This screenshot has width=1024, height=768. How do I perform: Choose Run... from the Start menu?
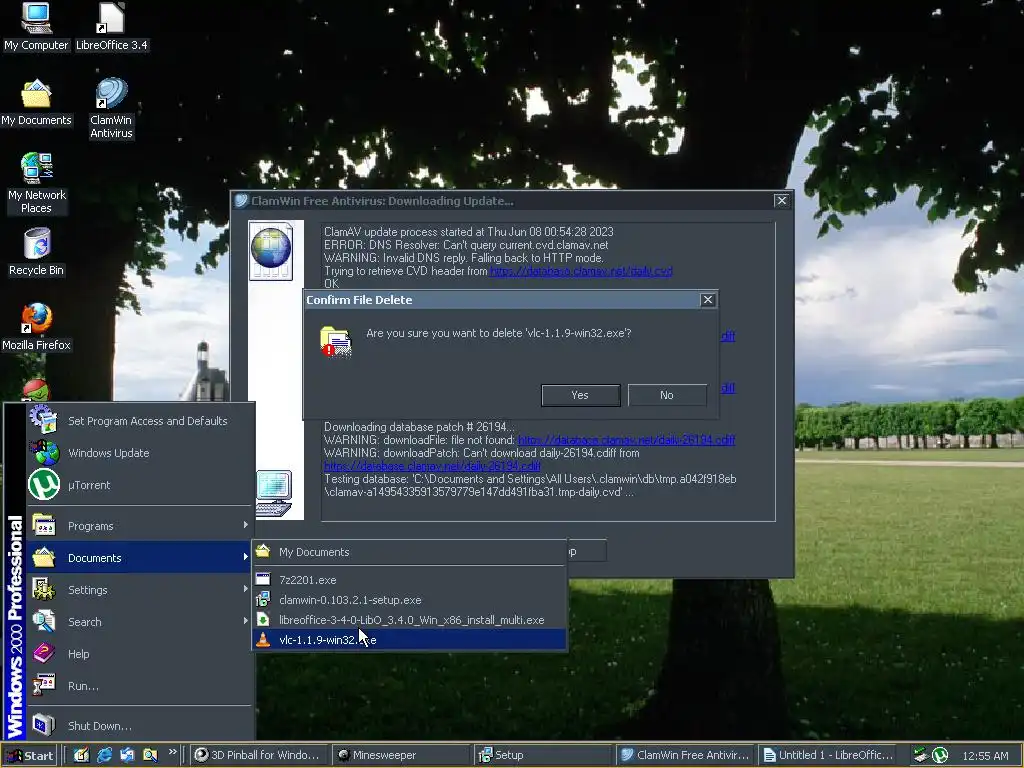pos(139,686)
